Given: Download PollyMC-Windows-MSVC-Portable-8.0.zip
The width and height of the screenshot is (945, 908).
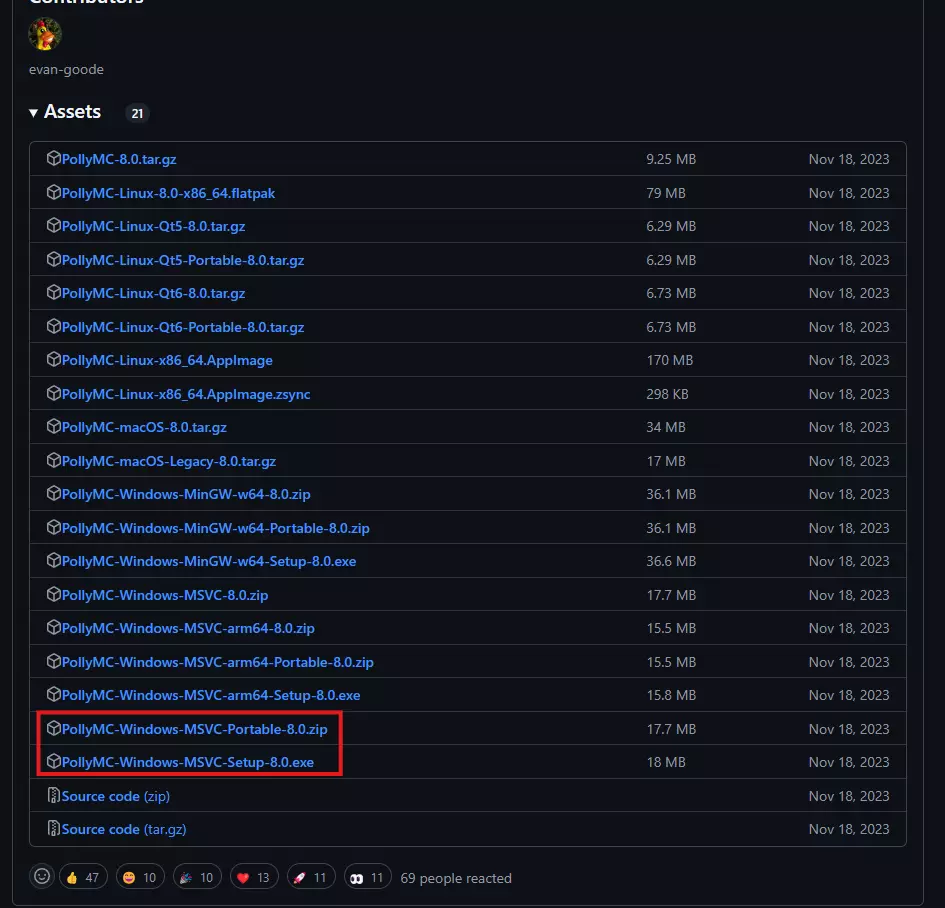Looking at the screenshot, I should click(194, 729).
